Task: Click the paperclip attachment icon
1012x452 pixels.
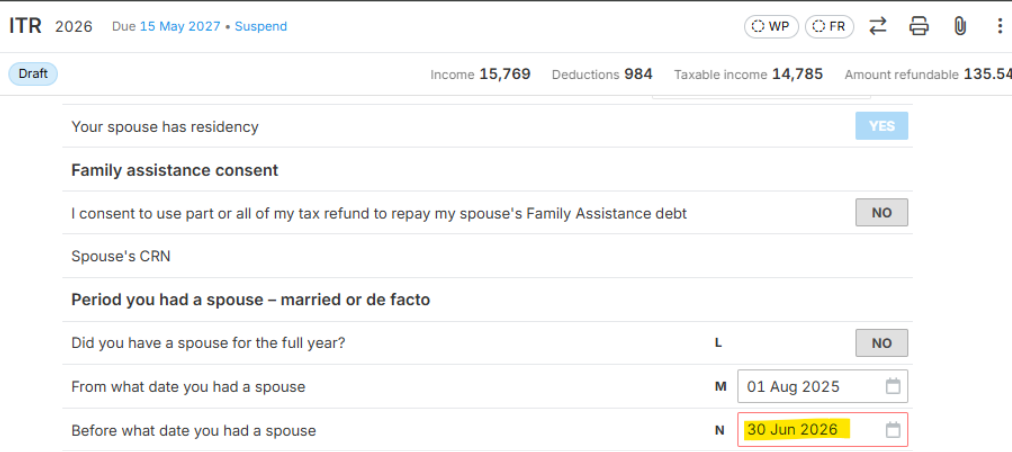Action: 960,26
